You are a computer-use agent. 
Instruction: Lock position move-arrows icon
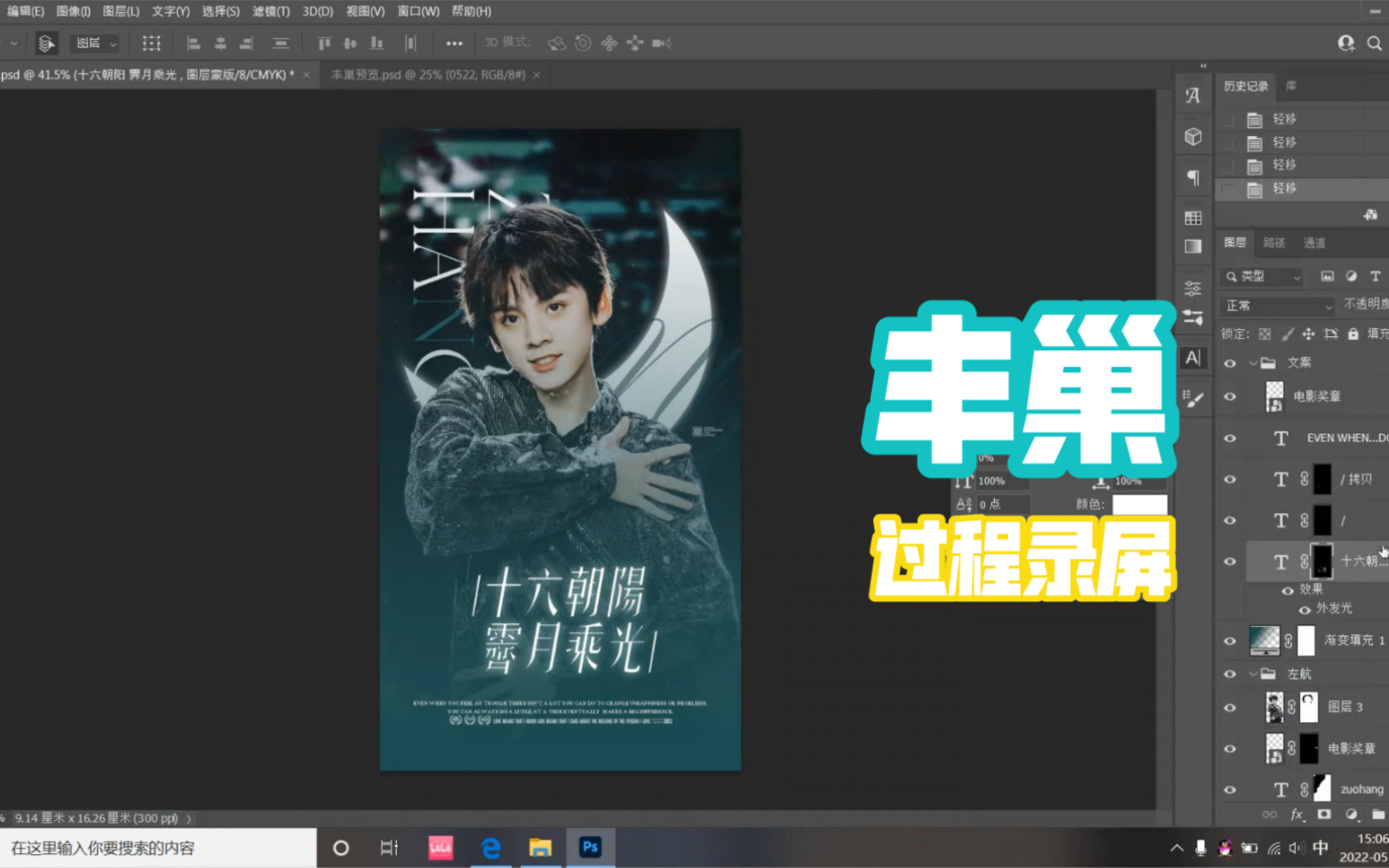(1308, 334)
